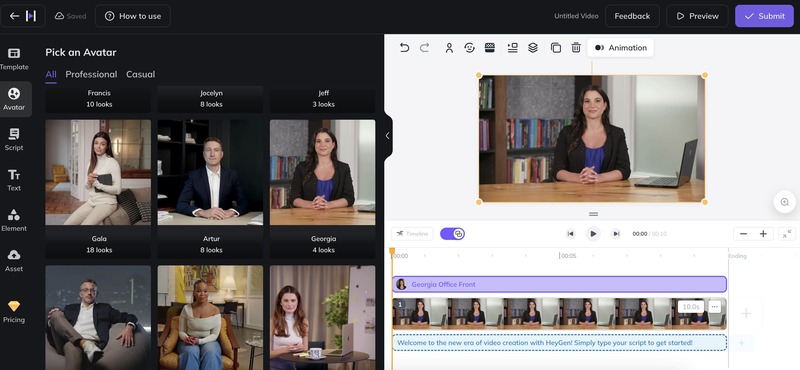
Task: Open the Animation options
Action: 620,48
